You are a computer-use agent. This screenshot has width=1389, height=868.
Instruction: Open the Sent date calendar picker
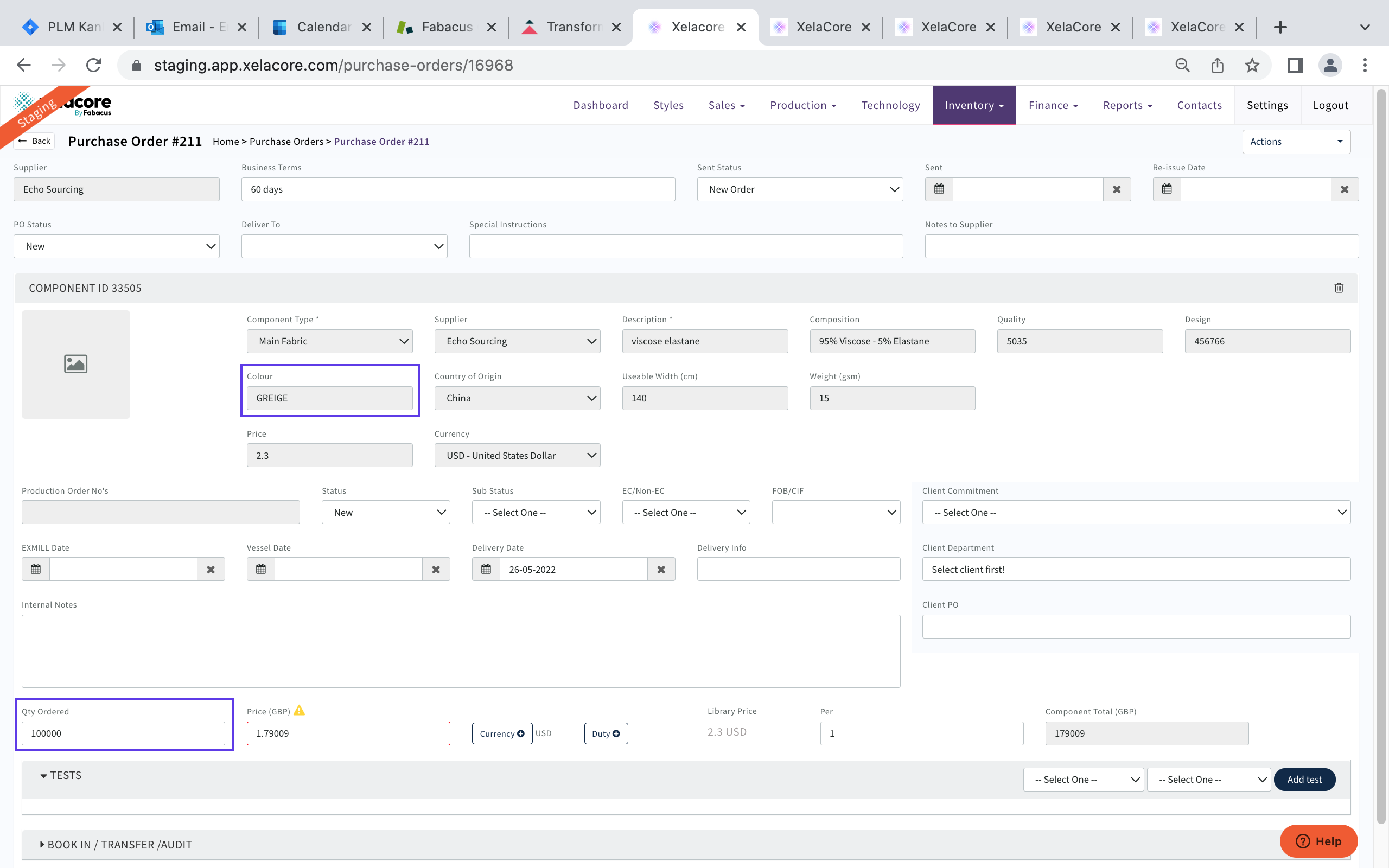pyautogui.click(x=939, y=189)
